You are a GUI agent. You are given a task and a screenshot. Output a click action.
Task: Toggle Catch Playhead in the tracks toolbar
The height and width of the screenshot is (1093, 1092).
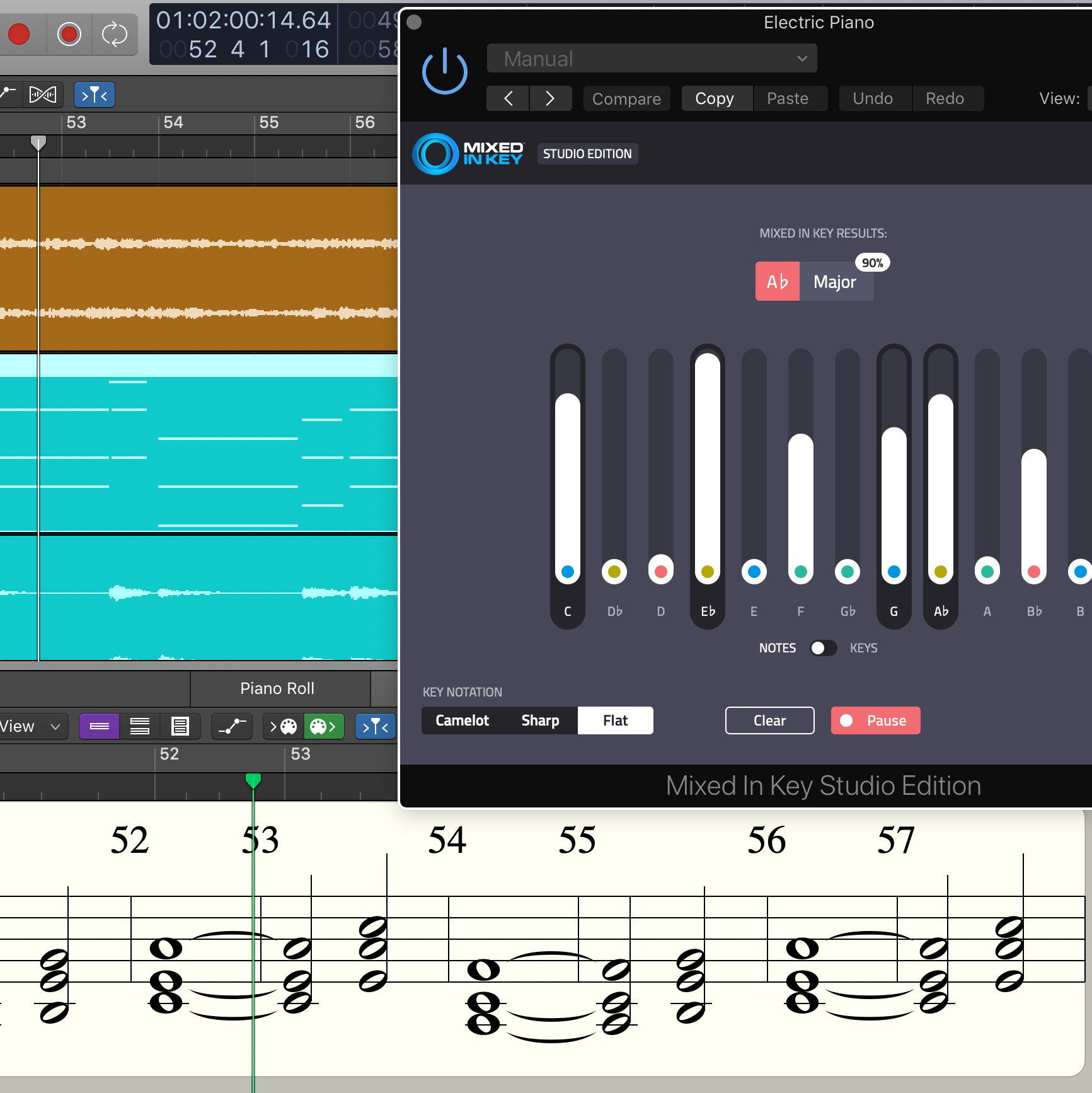point(95,95)
